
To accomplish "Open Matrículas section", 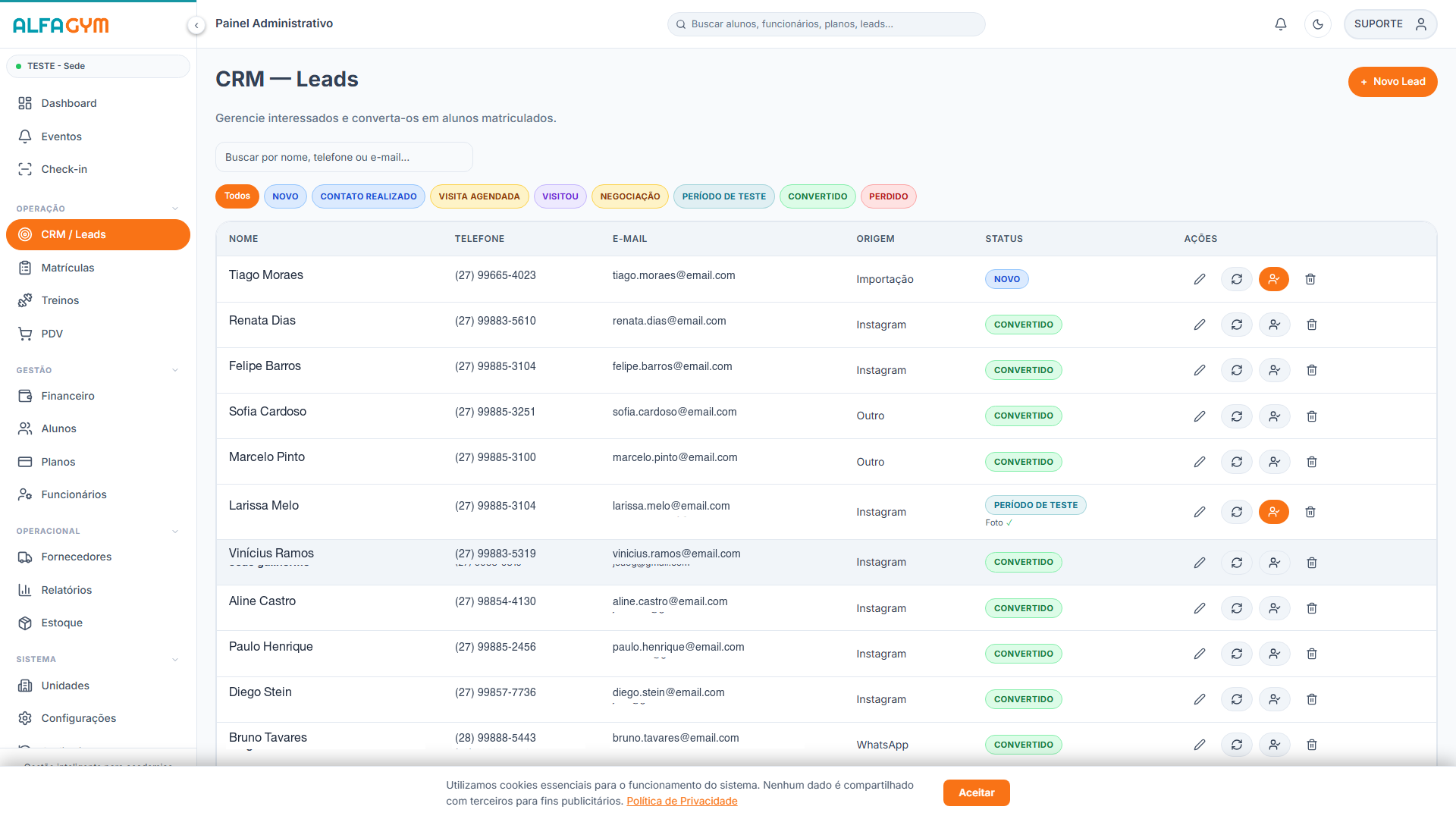I will 98,268.
